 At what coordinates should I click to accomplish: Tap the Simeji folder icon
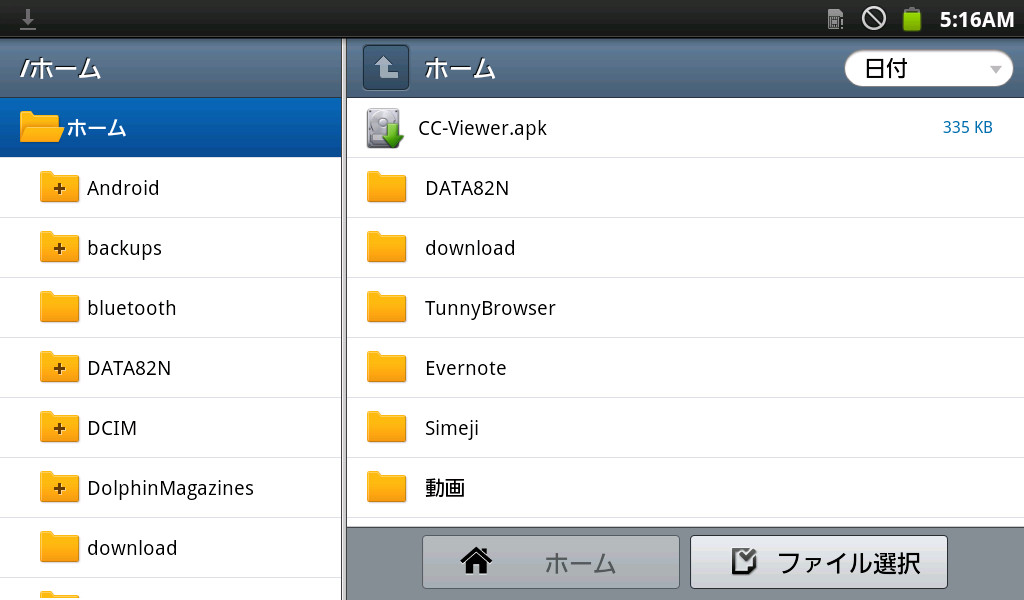386,427
